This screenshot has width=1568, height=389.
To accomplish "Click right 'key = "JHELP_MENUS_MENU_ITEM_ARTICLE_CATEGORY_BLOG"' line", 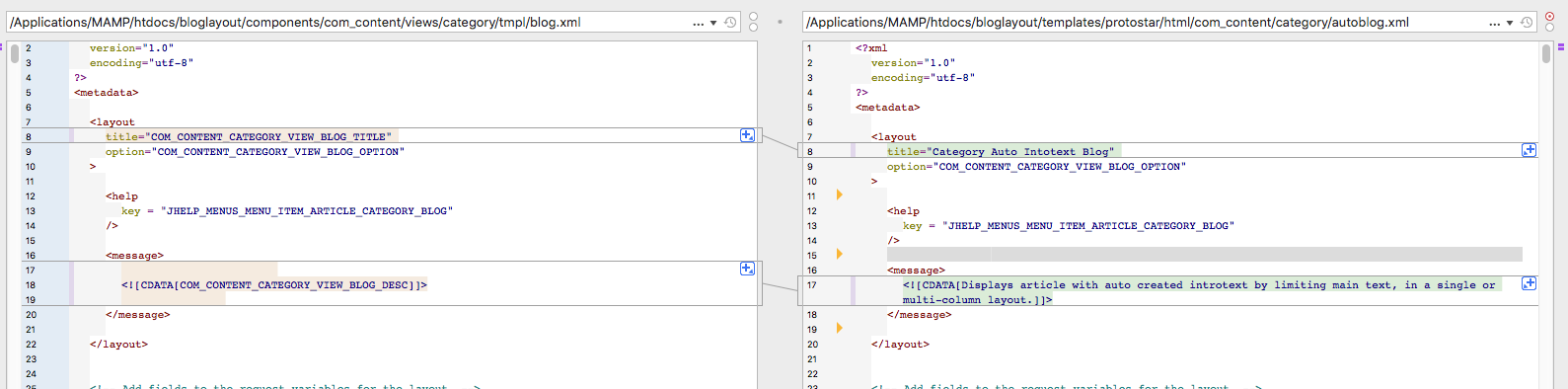I will click(1069, 225).
